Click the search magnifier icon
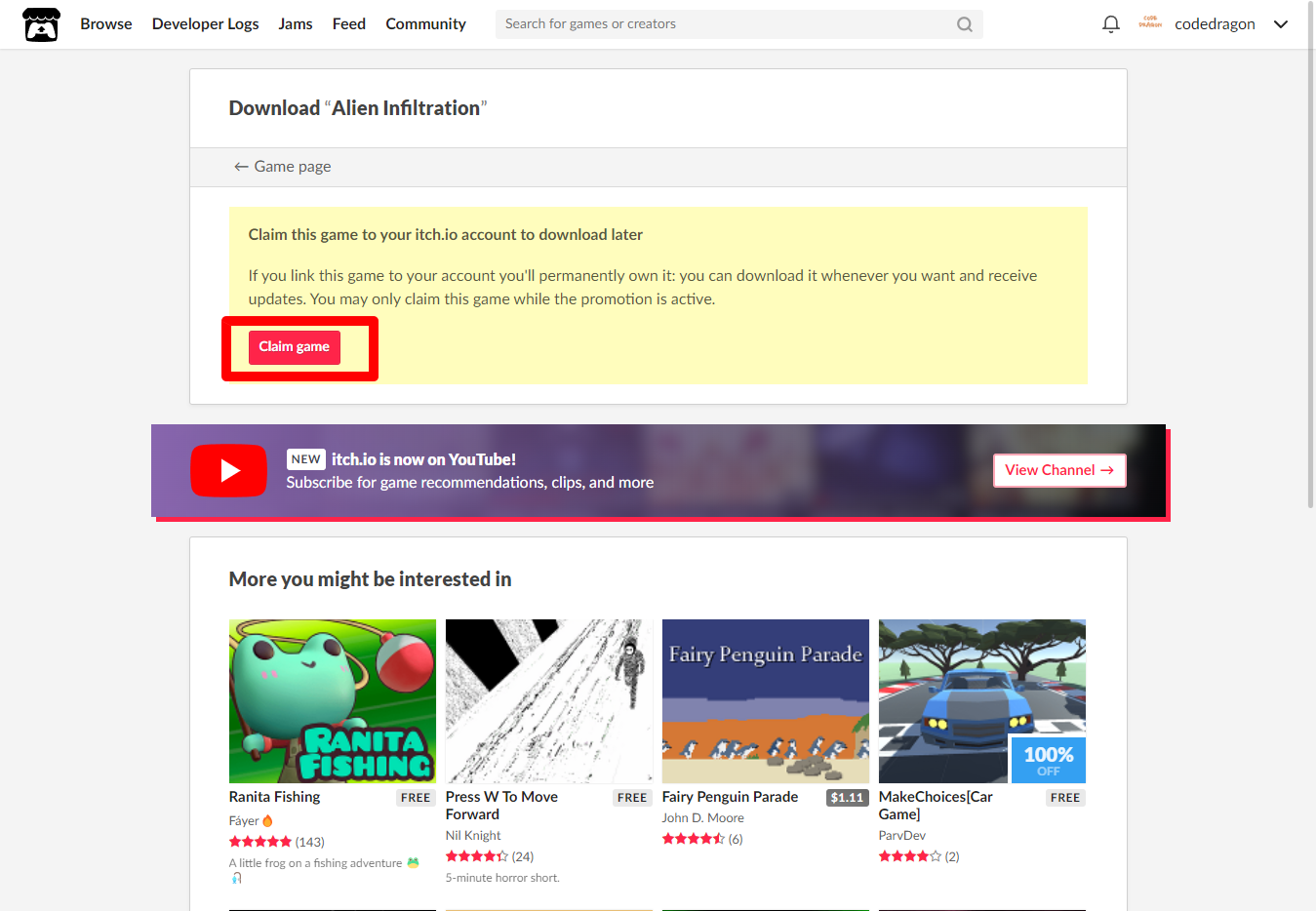The image size is (1316, 911). click(x=964, y=24)
